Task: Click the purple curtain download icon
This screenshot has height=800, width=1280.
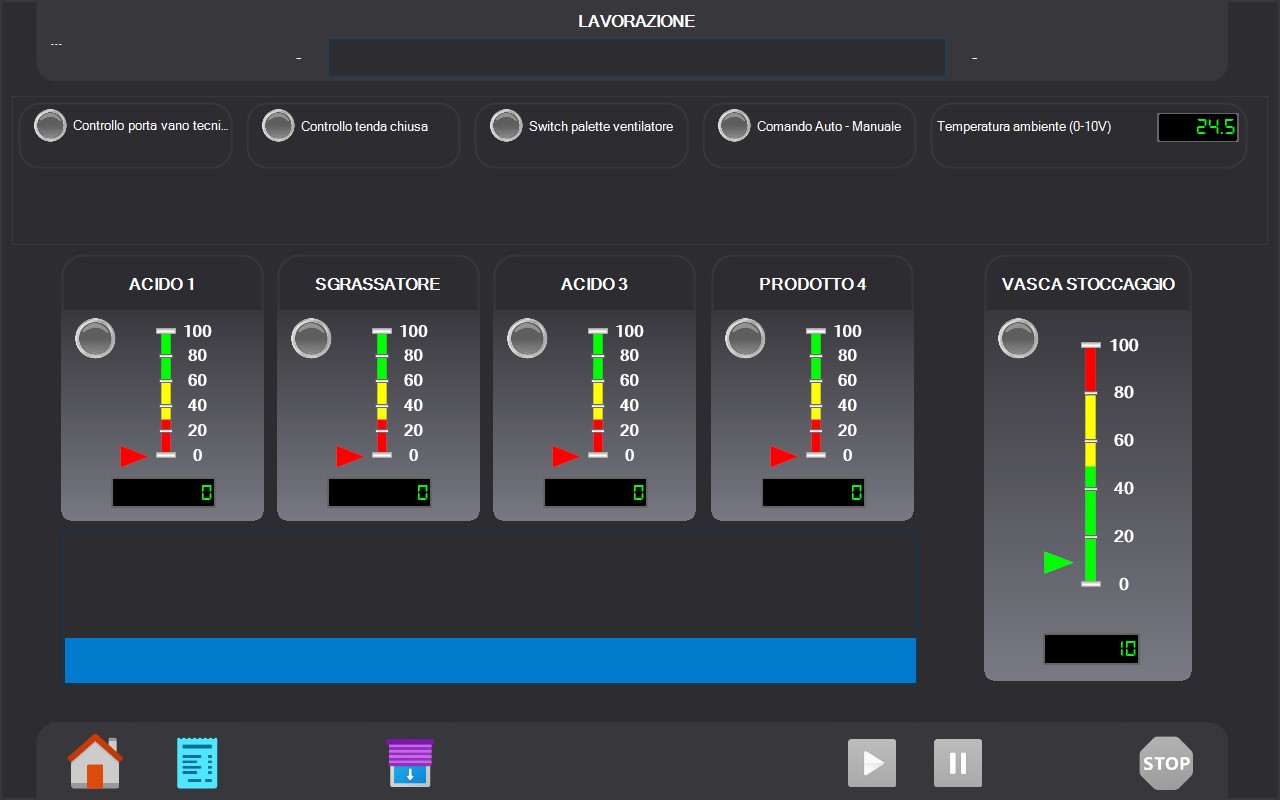Action: point(410,763)
